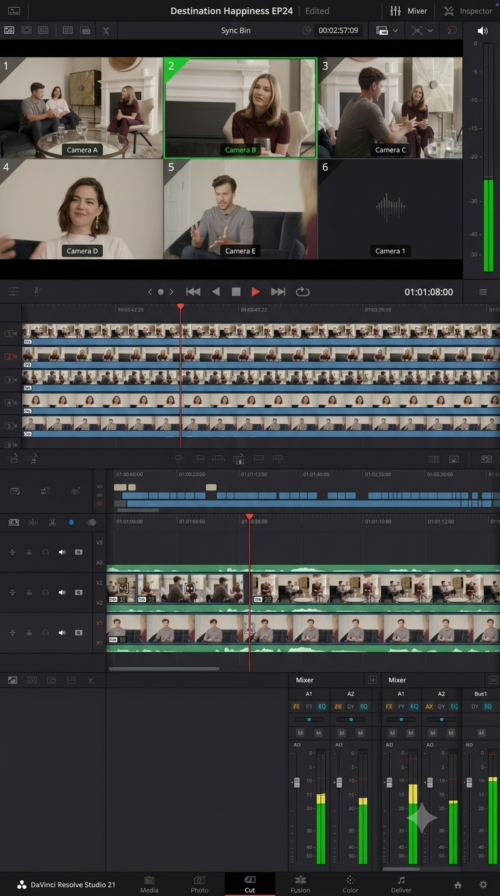Toggle V1 track video visibility
Screen dimensions: 500x896
pyautogui.click(x=79, y=633)
